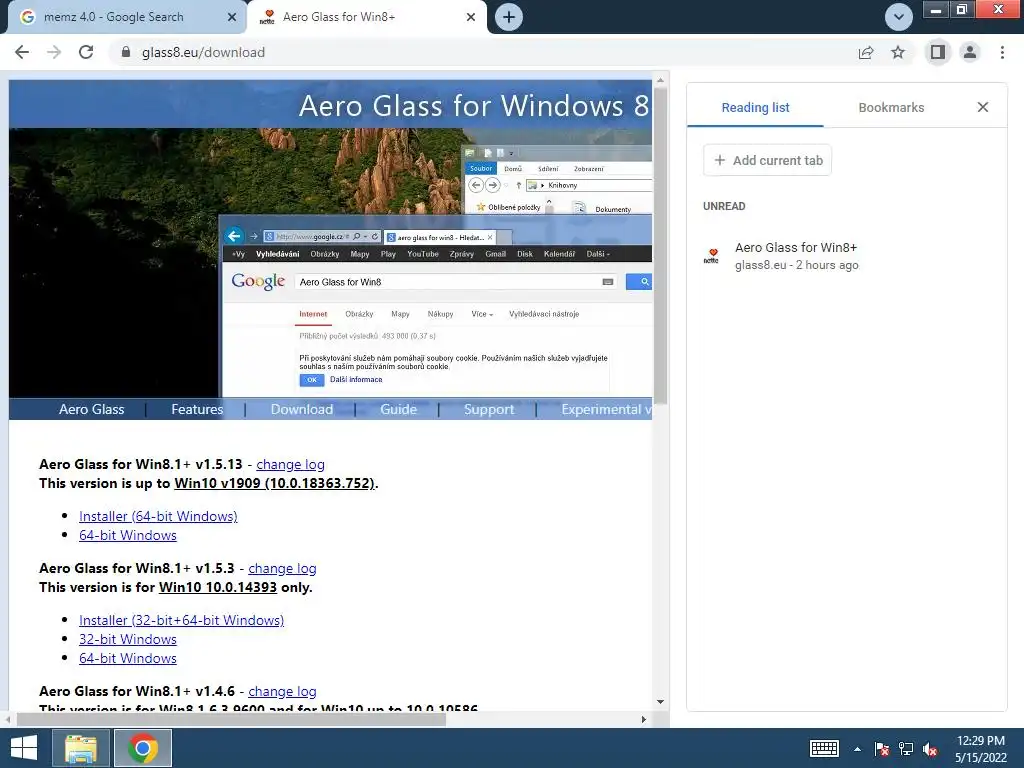The height and width of the screenshot is (768, 1024).
Task: Toggle the side panel button
Action: [x=938, y=52]
